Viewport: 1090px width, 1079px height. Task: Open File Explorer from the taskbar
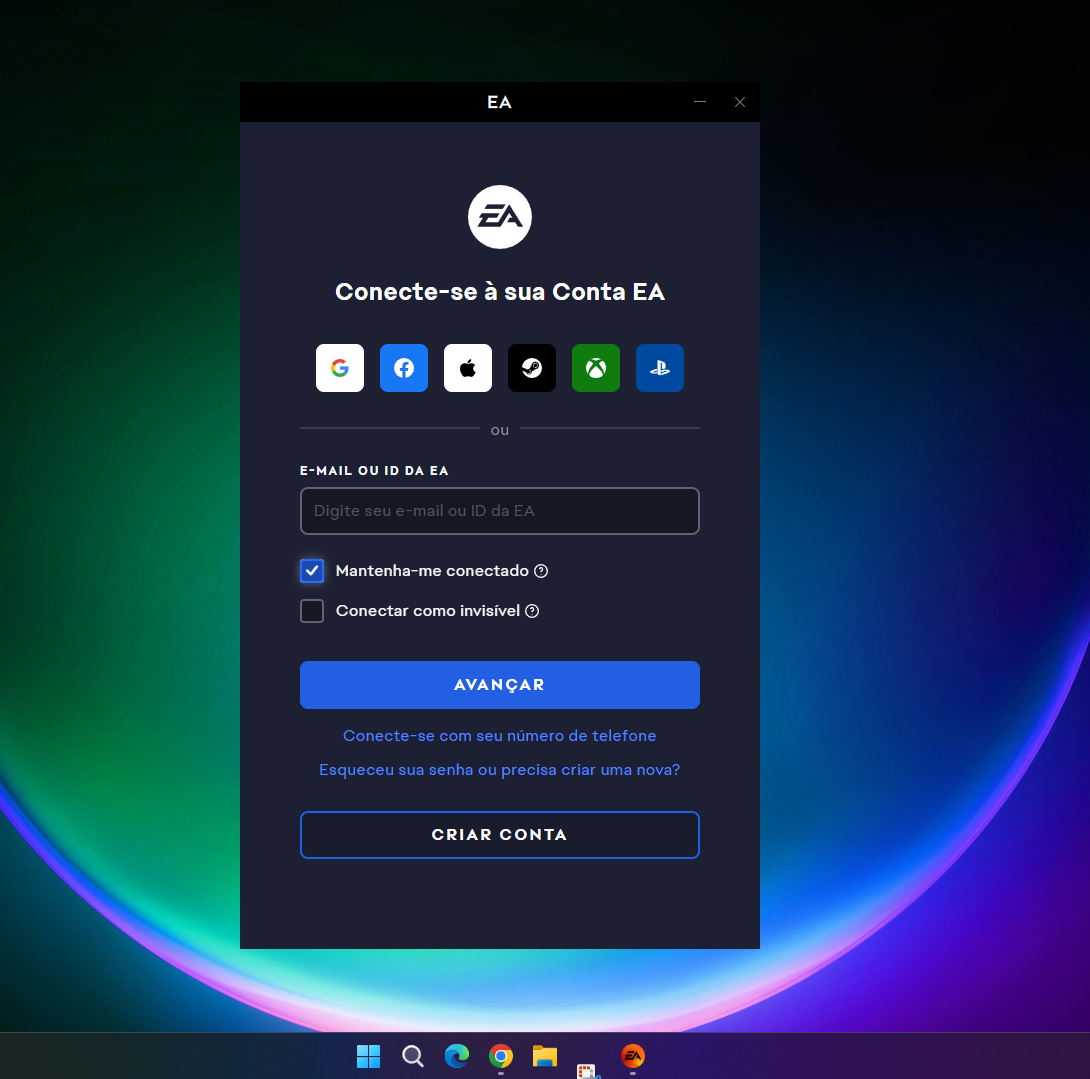pyautogui.click(x=545, y=1056)
